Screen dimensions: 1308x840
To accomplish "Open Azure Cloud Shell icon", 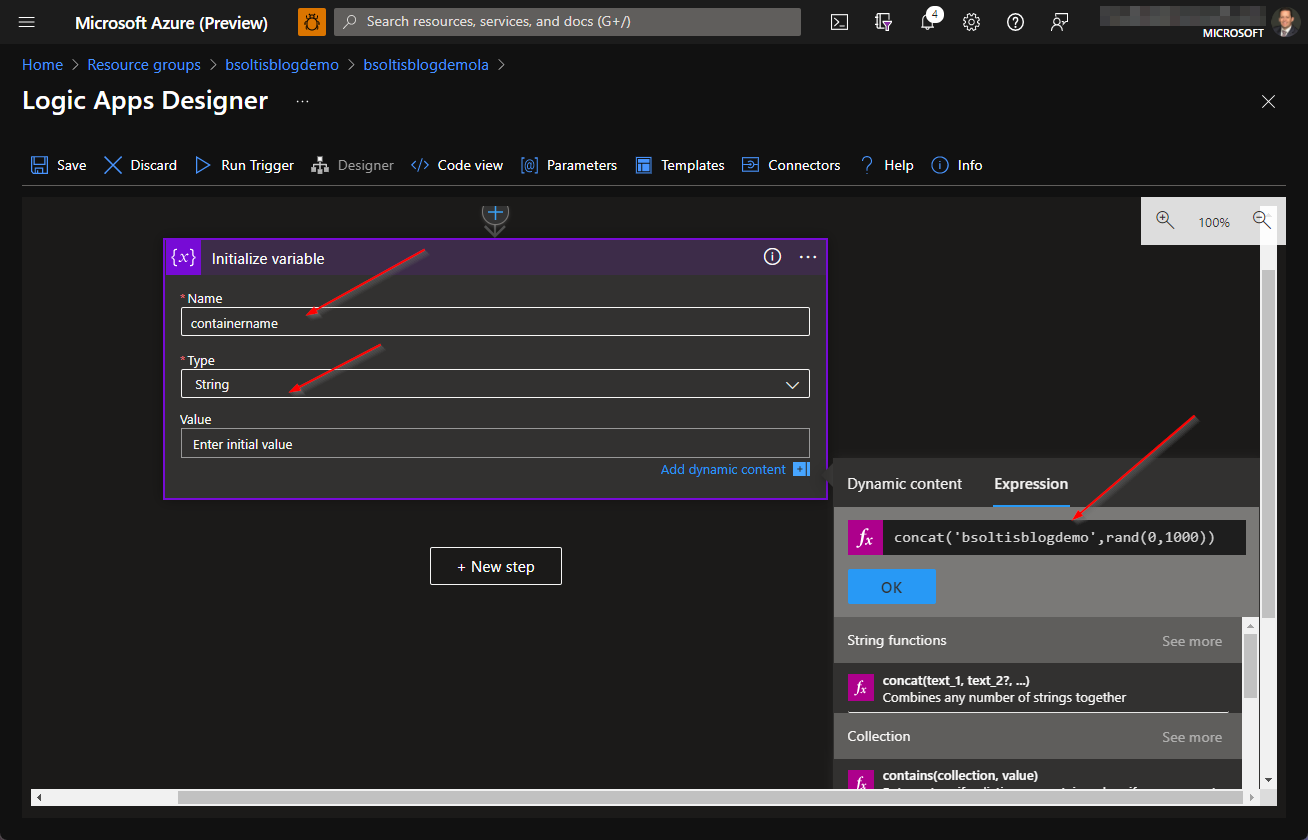I will 840,22.
